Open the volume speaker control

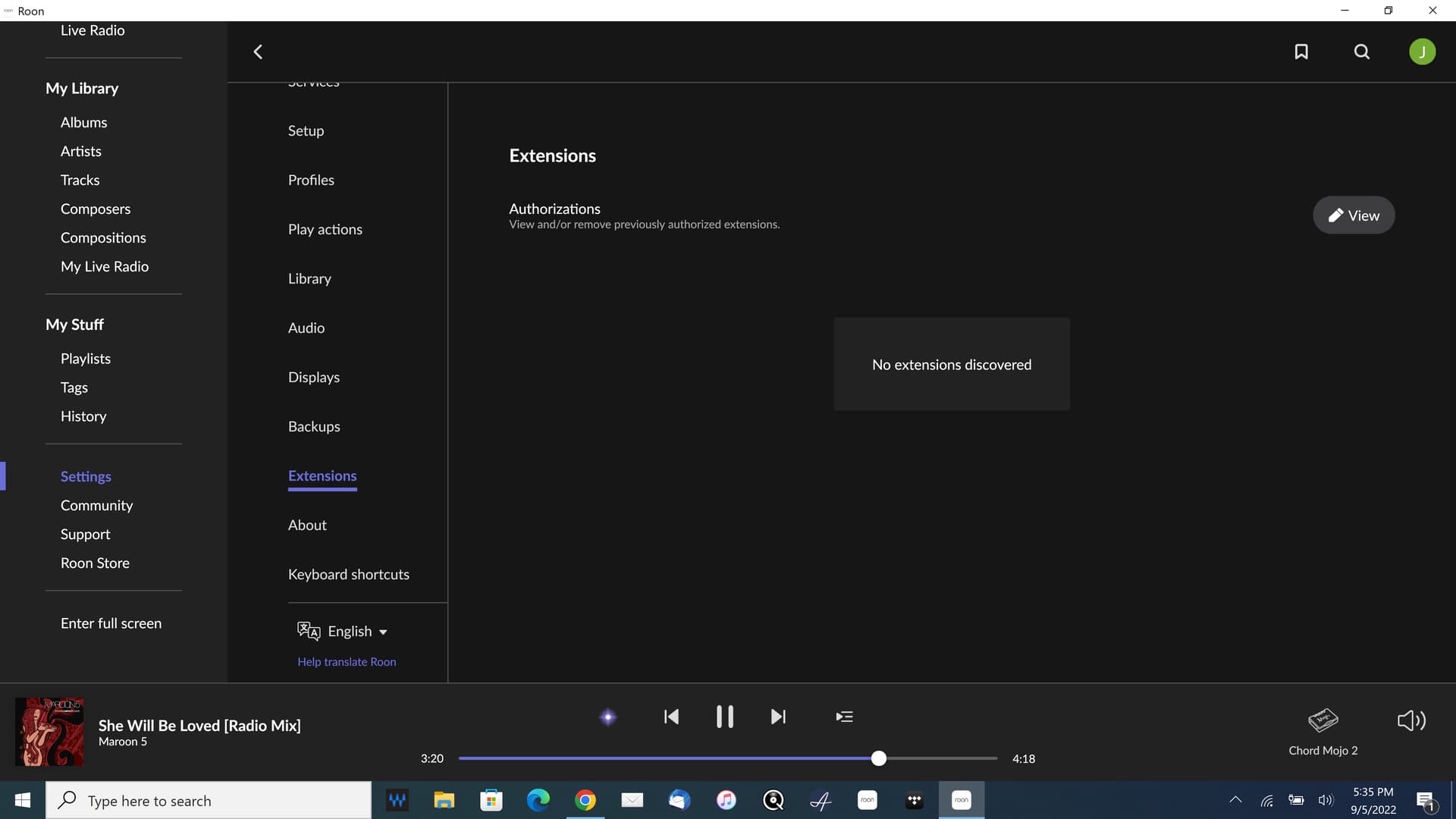coord(1411,720)
